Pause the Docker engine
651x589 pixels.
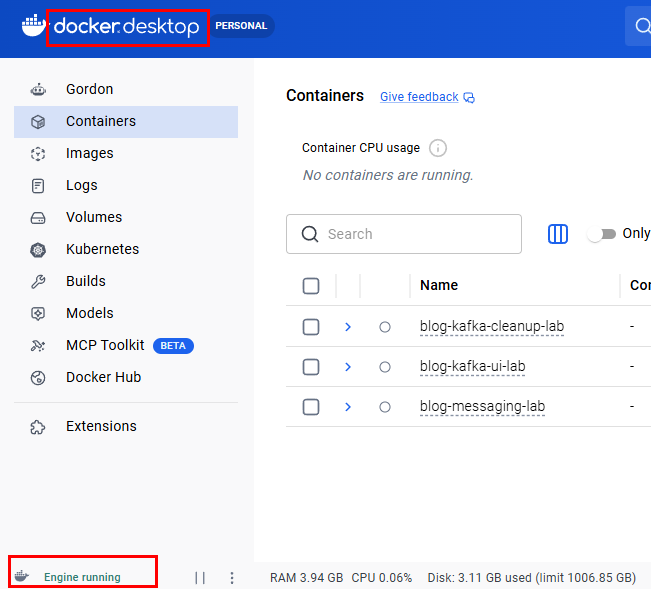(x=200, y=577)
